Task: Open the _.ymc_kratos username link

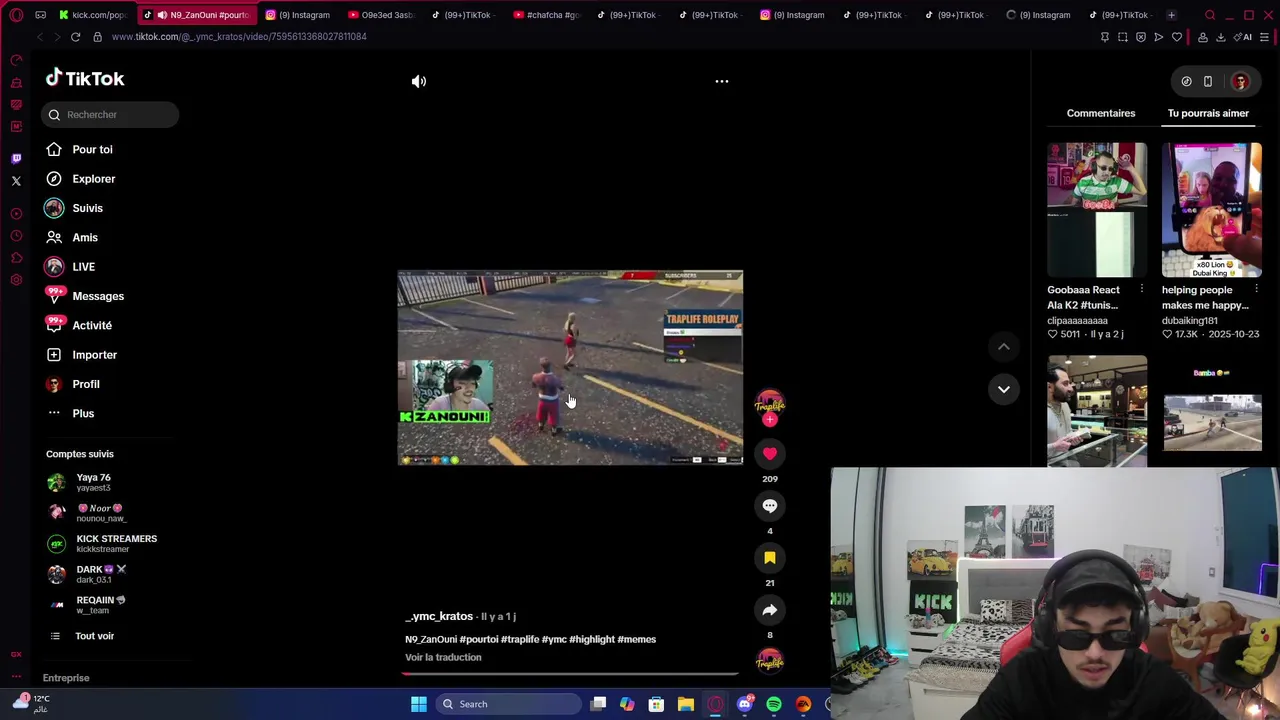Action: 439,616
